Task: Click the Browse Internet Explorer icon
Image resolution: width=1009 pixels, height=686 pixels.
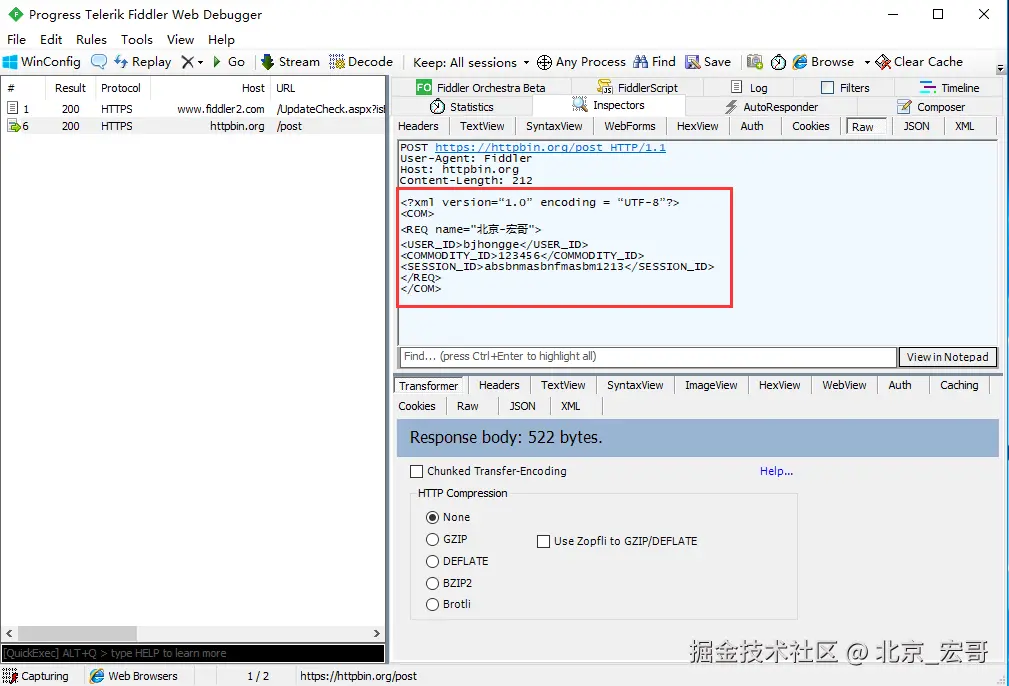Action: [x=800, y=62]
